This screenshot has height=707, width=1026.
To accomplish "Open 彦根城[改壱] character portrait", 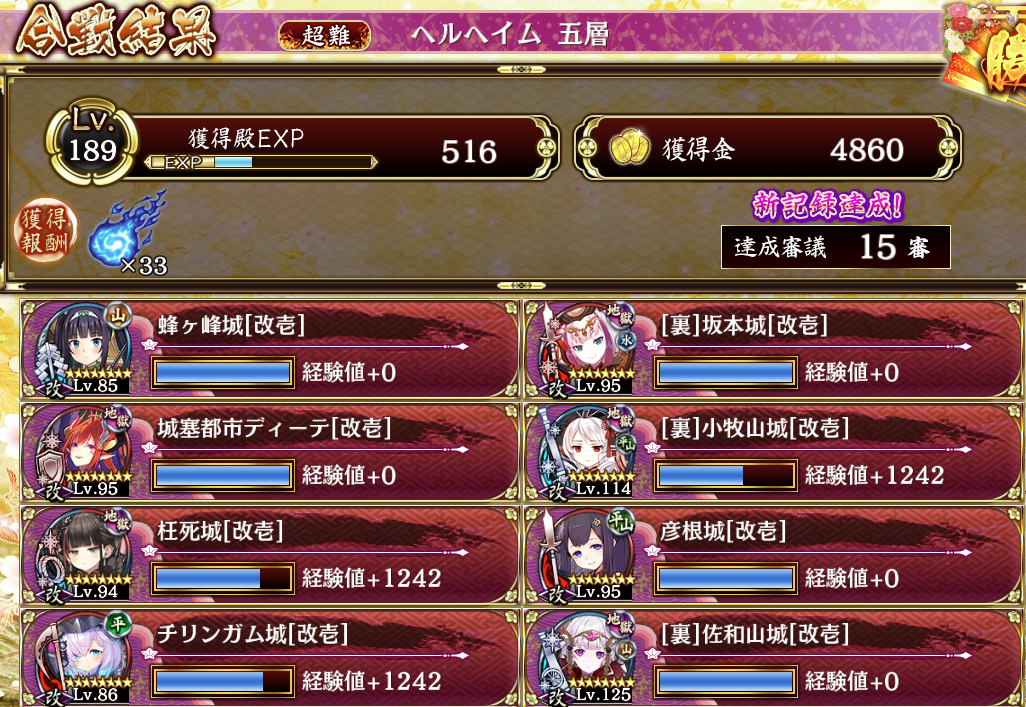I will click(586, 554).
